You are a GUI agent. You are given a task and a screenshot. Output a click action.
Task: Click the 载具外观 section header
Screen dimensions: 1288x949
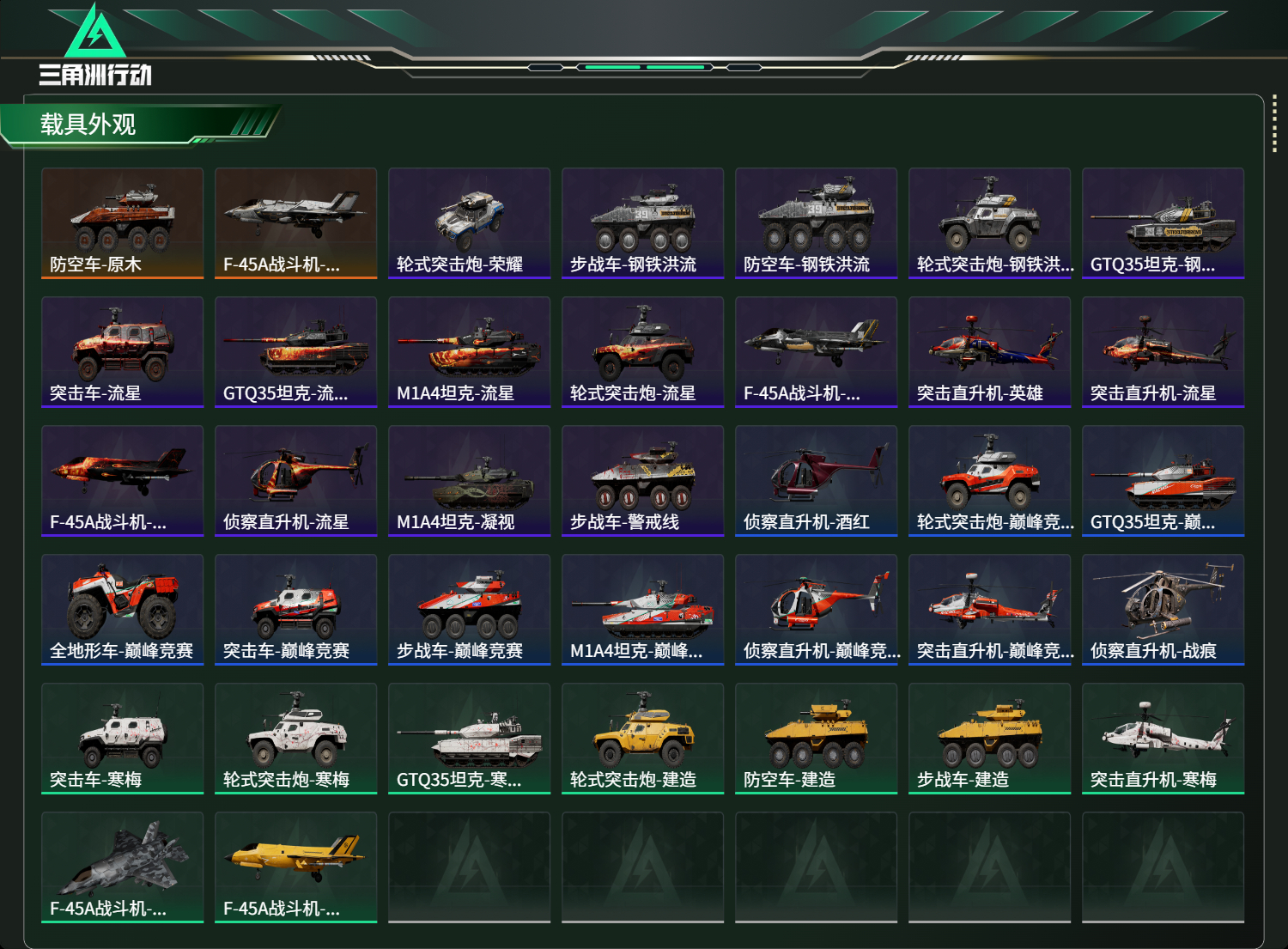[x=88, y=125]
